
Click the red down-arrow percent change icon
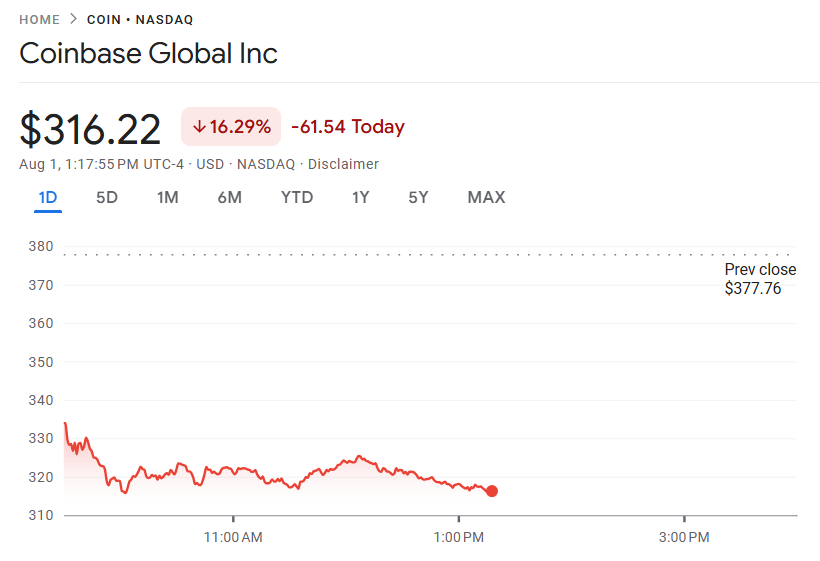pos(199,127)
